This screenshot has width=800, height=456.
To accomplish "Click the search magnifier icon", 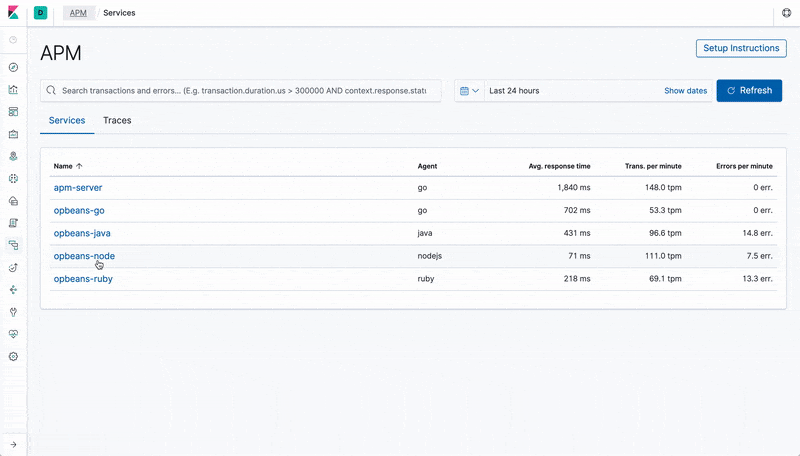I will click(51, 90).
